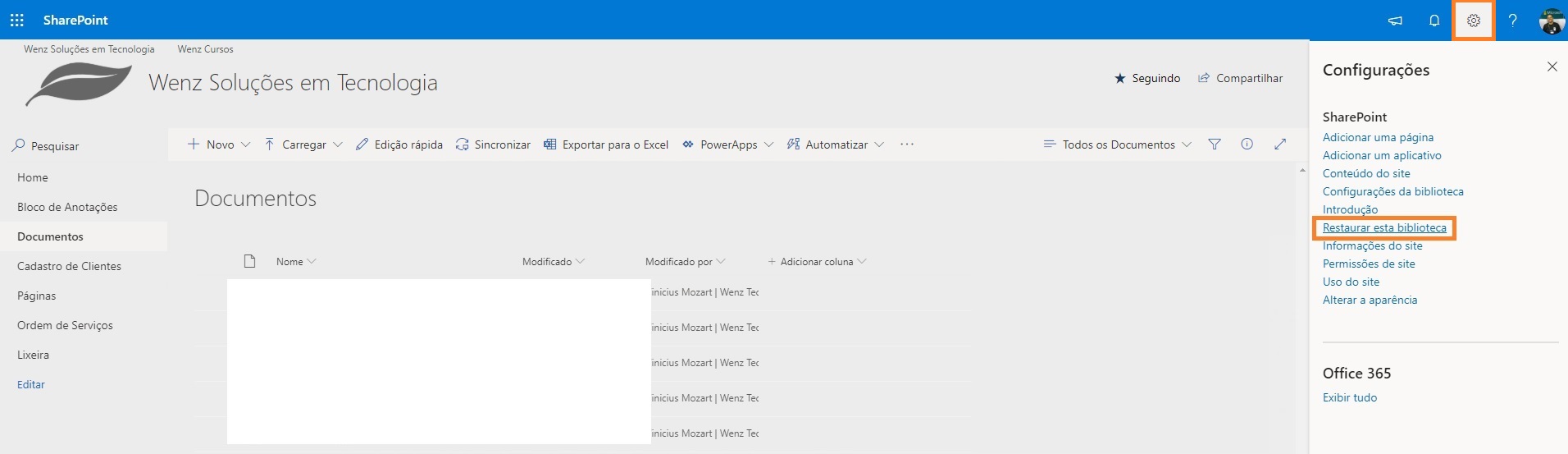Click the Seguindo star icon
Screen dimensions: 1568x454
tap(1120, 78)
